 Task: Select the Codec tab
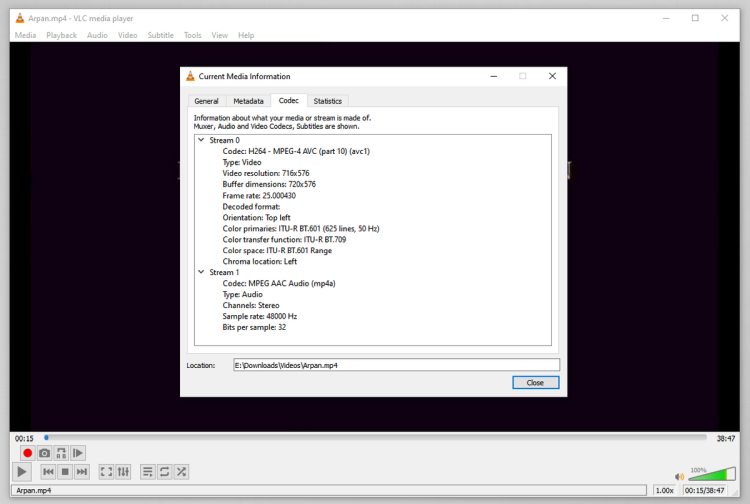tap(288, 100)
